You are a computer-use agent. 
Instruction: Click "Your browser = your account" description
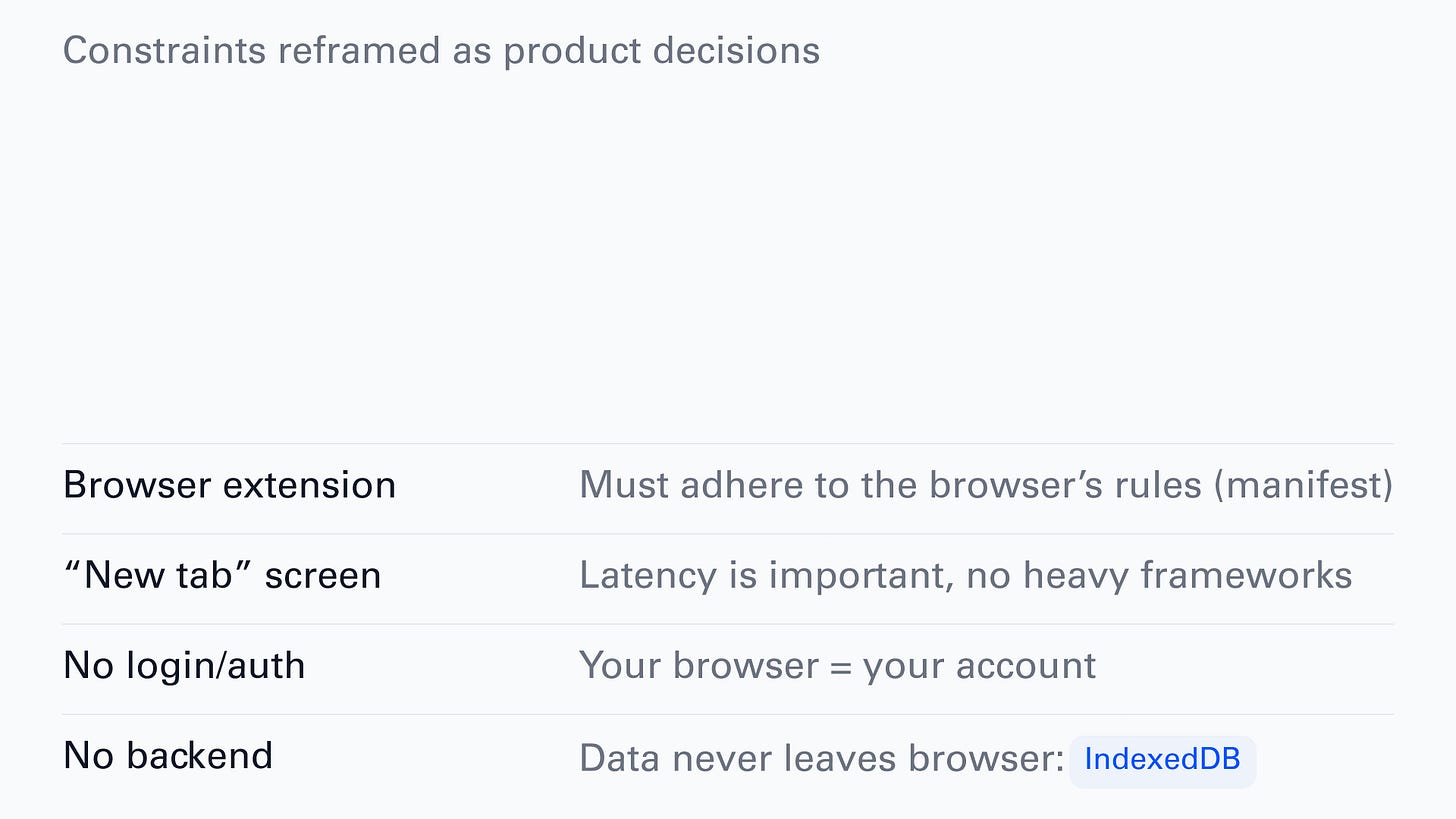837,666
